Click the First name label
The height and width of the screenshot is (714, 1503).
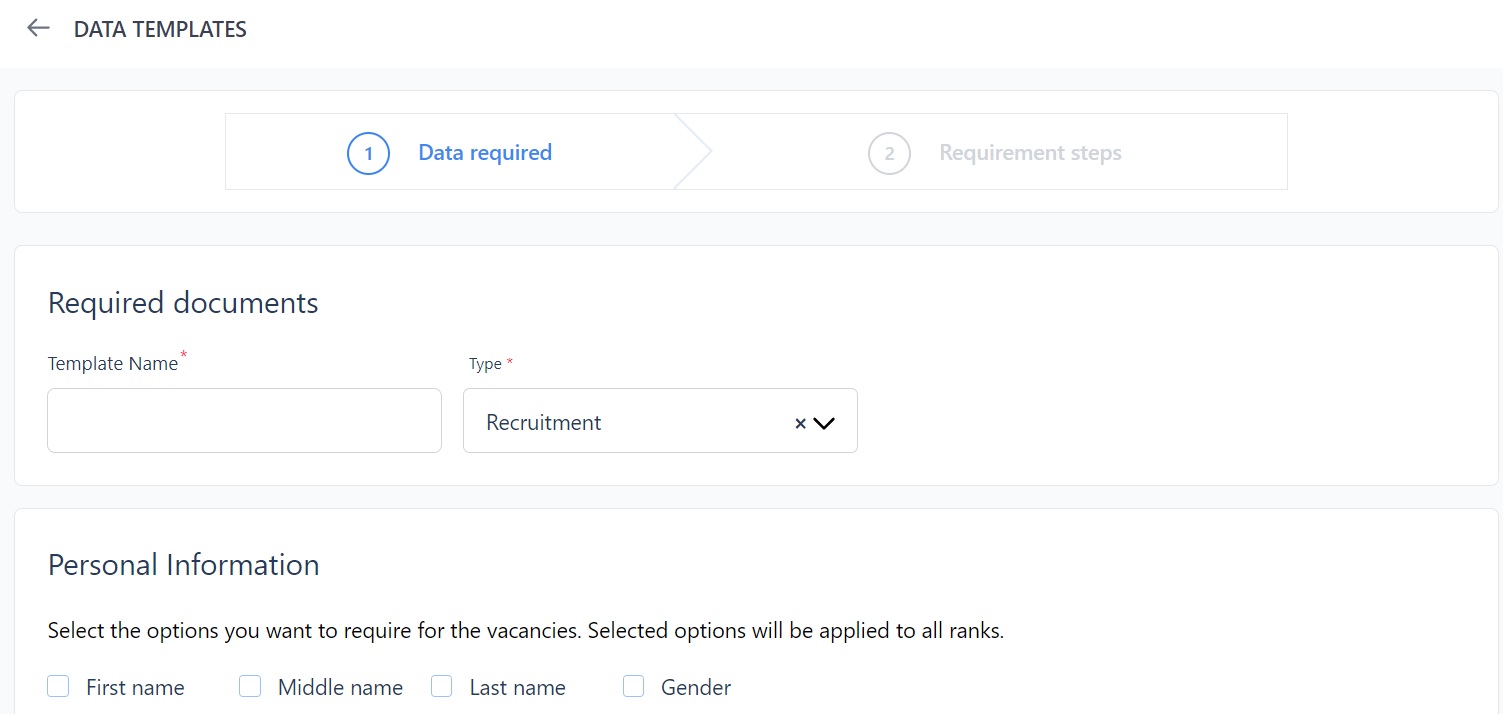pos(135,688)
